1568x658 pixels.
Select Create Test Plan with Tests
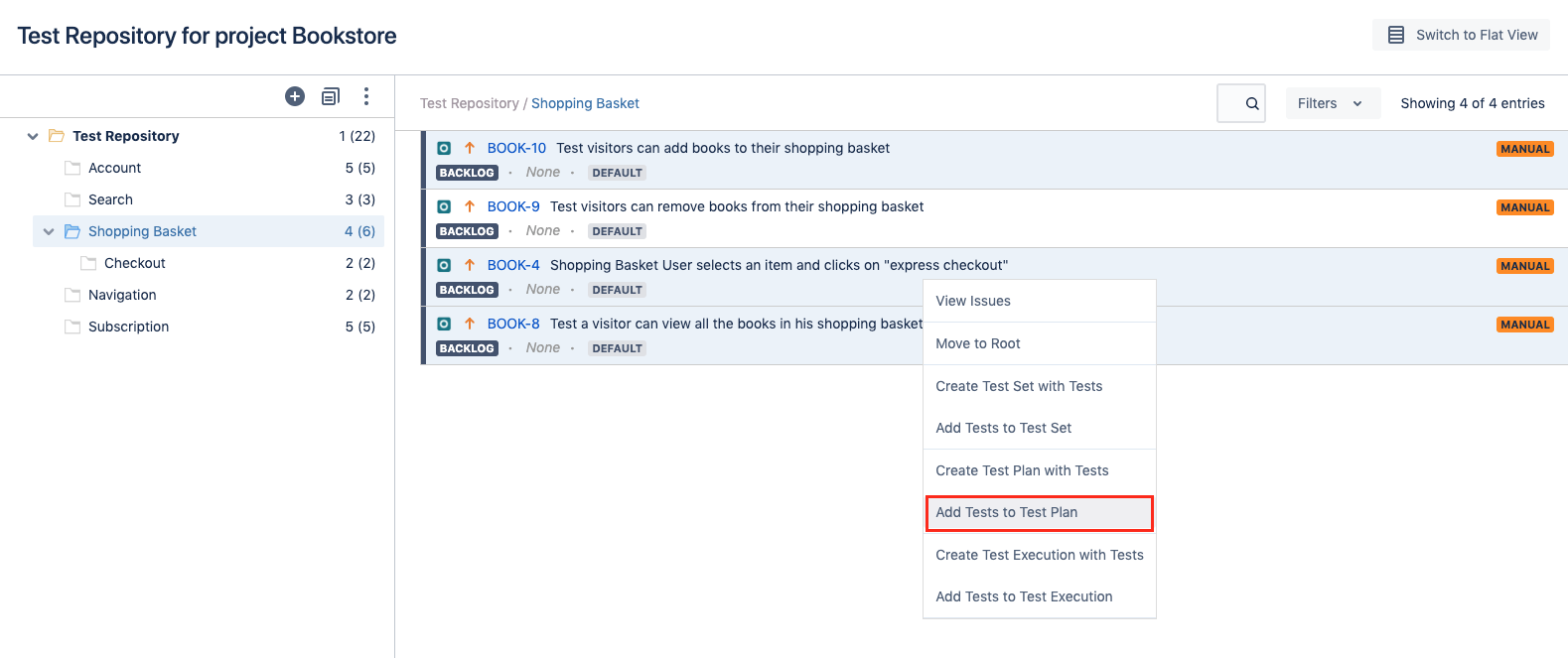[1040, 470]
